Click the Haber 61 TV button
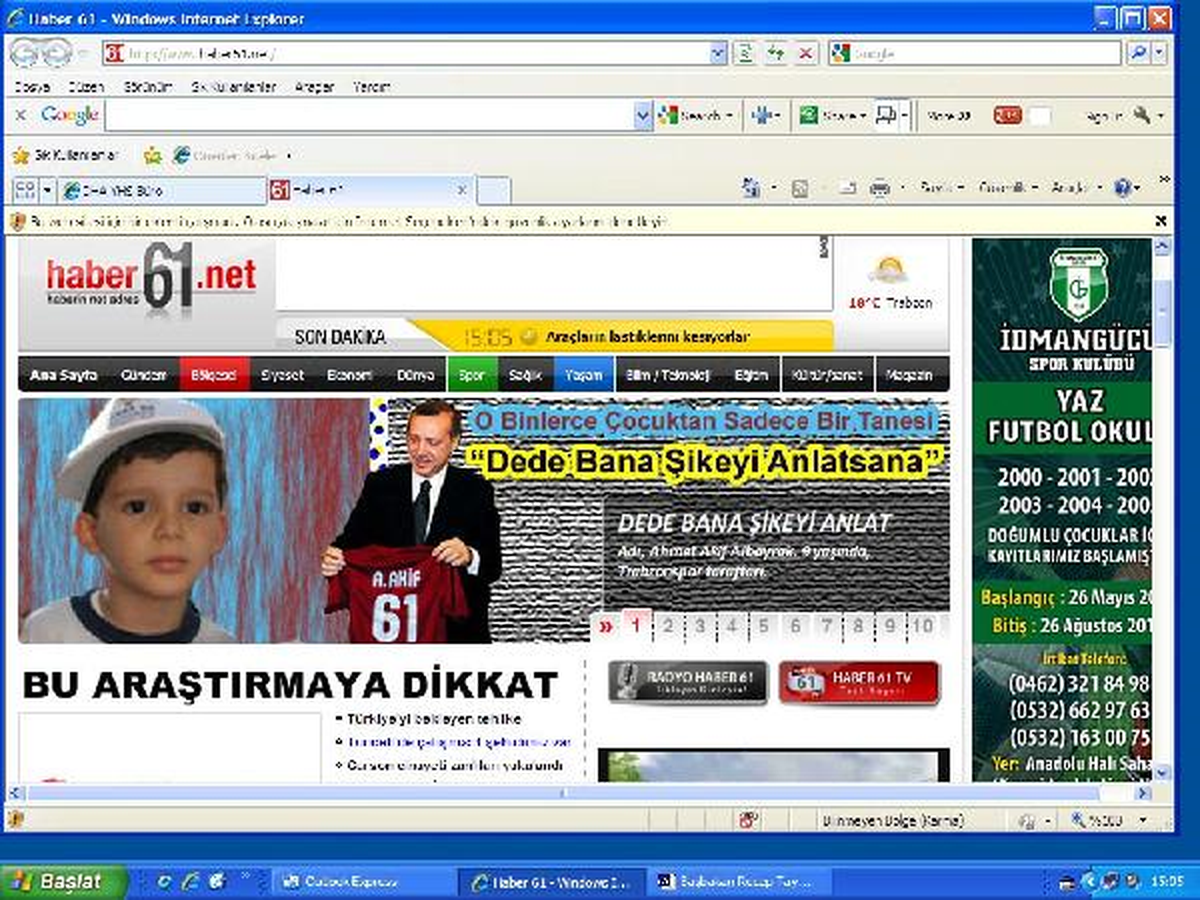The image size is (1200, 900). click(859, 682)
